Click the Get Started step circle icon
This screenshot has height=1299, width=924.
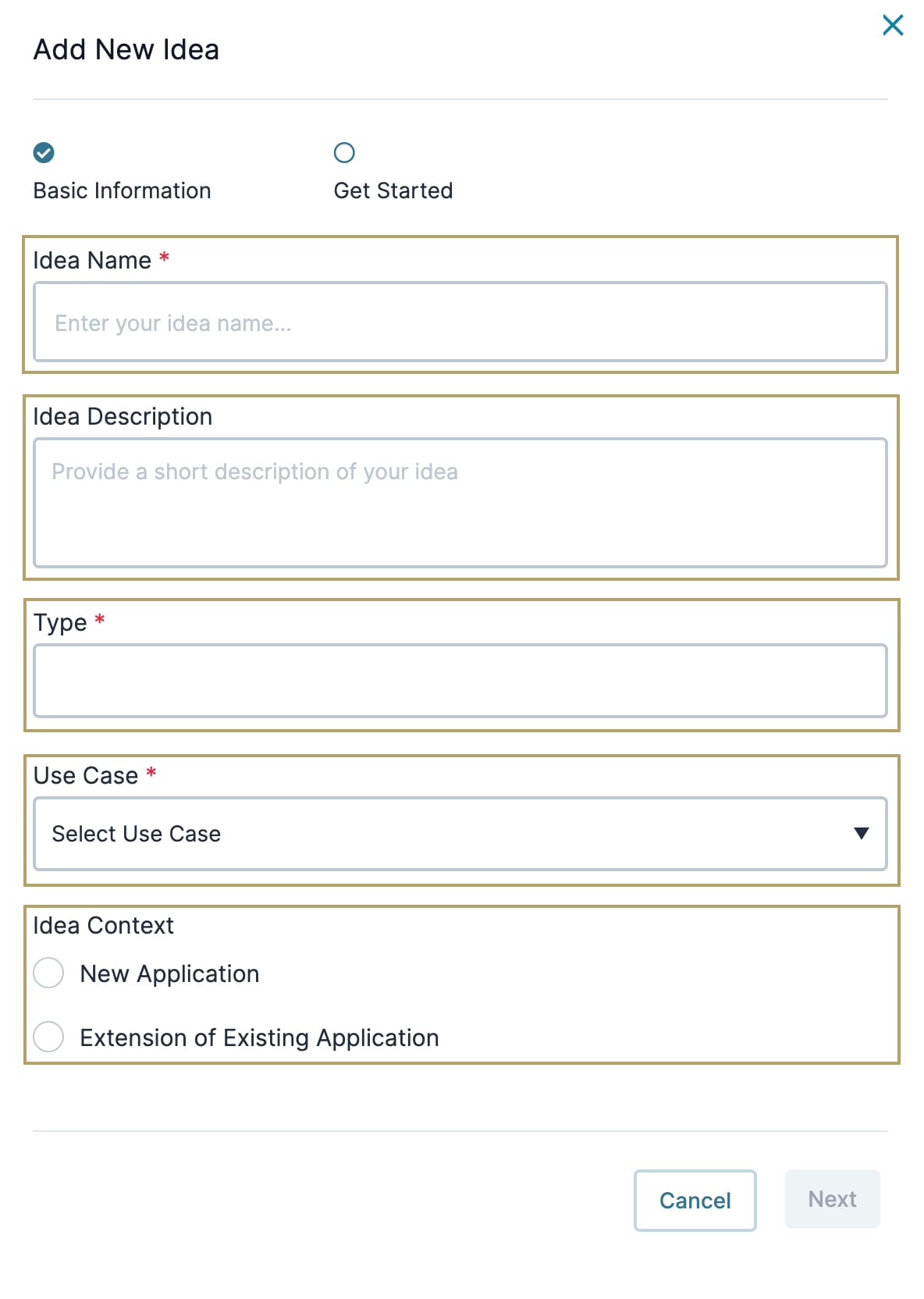pyautogui.click(x=344, y=152)
